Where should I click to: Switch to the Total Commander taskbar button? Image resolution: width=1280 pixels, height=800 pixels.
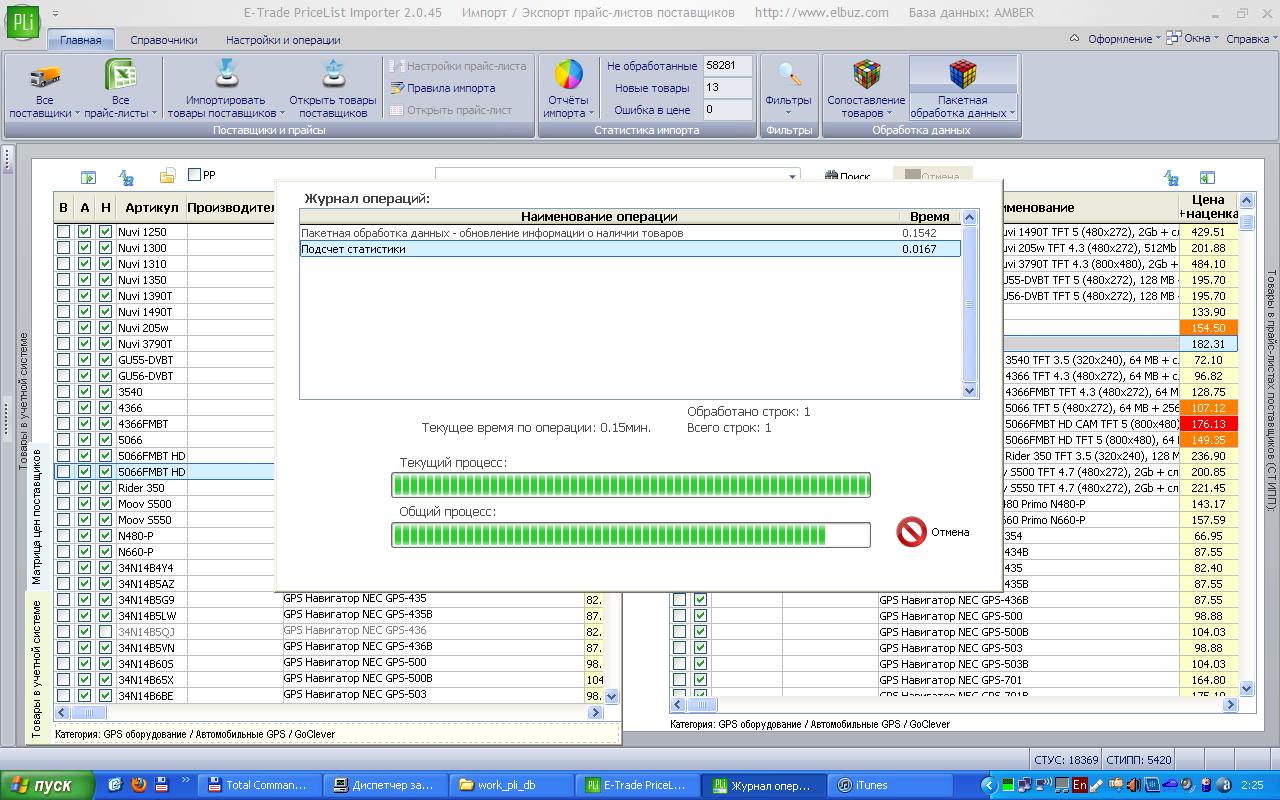260,785
